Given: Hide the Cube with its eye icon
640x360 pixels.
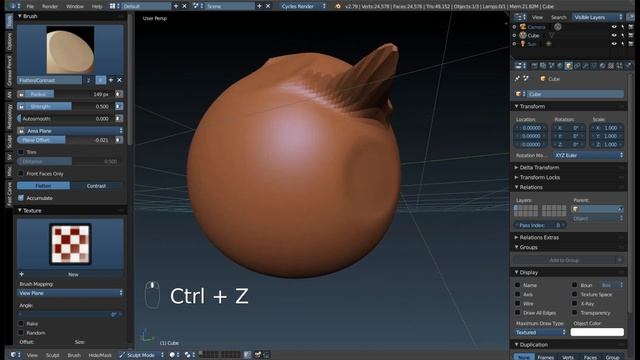Looking at the screenshot, I should (614, 36).
